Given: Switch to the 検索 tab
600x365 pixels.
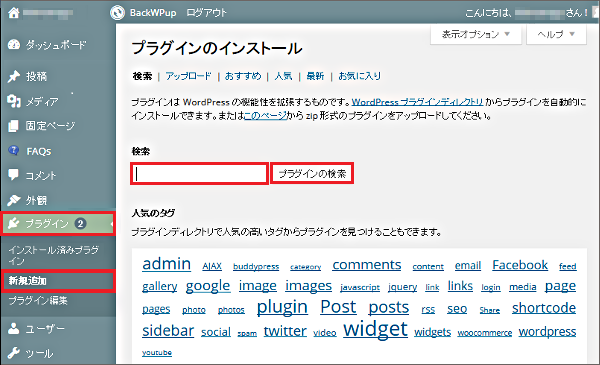Looking at the screenshot, I should 142,76.
